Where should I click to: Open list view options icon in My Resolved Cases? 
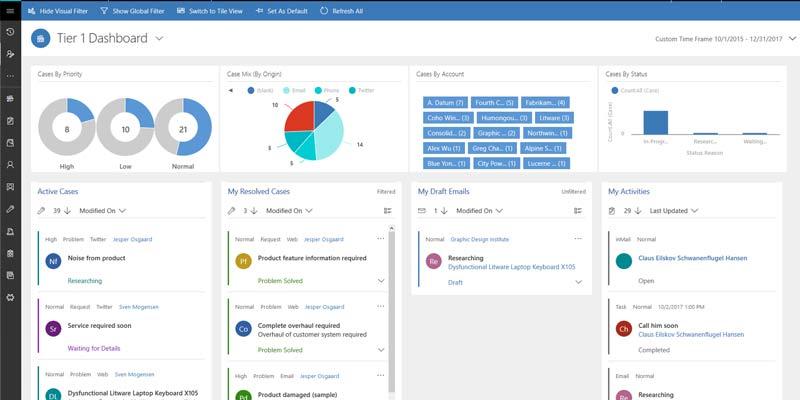(387, 211)
